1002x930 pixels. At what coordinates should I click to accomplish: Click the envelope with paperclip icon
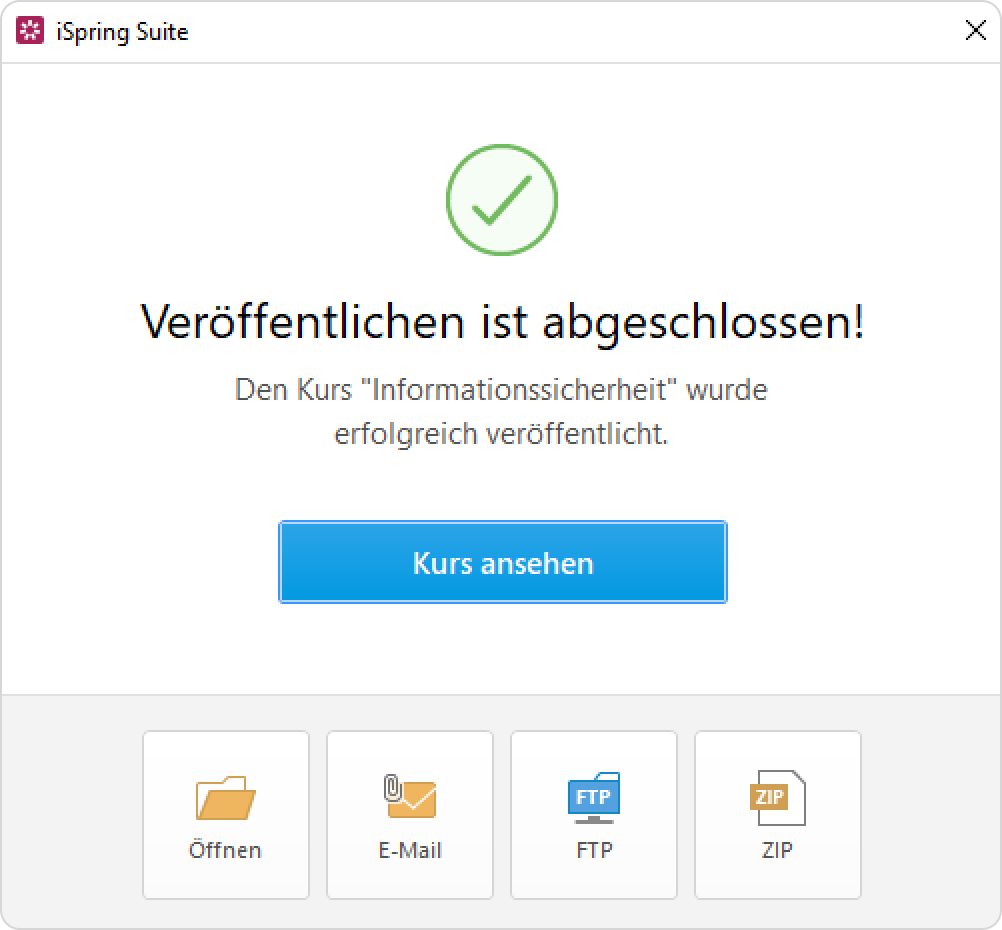click(x=410, y=796)
